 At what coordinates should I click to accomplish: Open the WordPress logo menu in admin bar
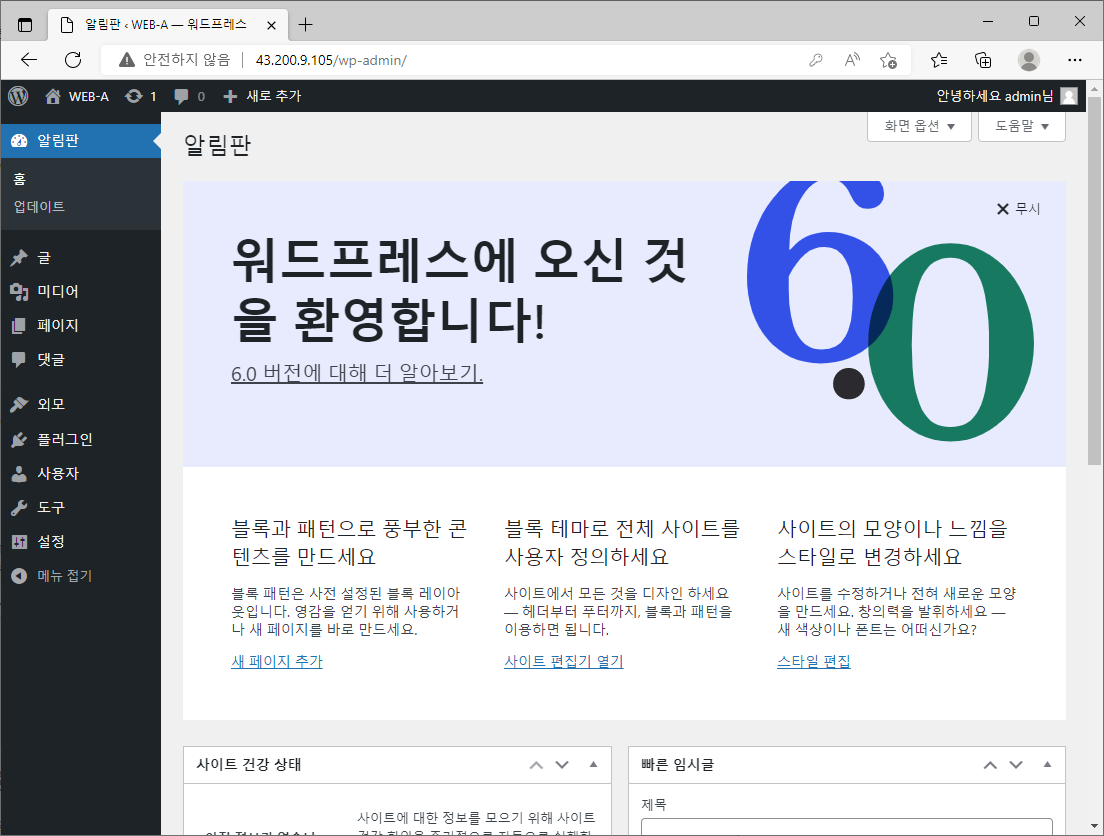click(x=18, y=96)
